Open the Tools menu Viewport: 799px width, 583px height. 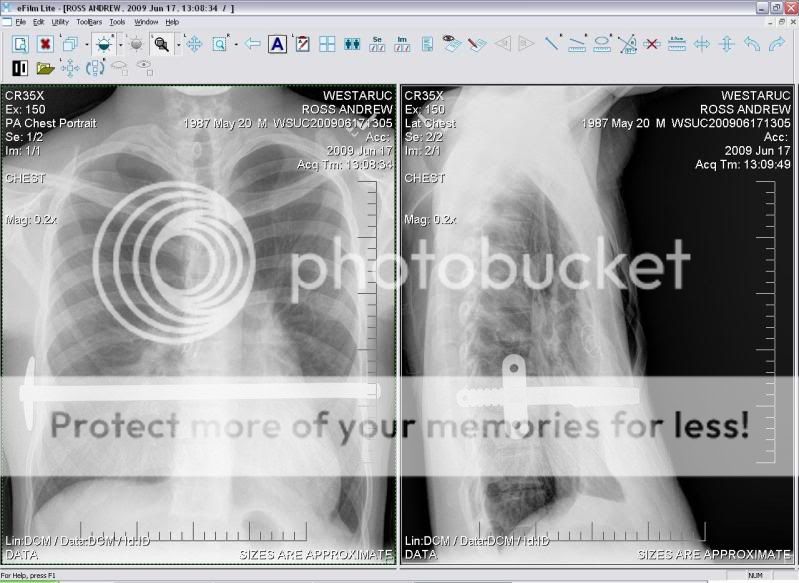tap(117, 22)
